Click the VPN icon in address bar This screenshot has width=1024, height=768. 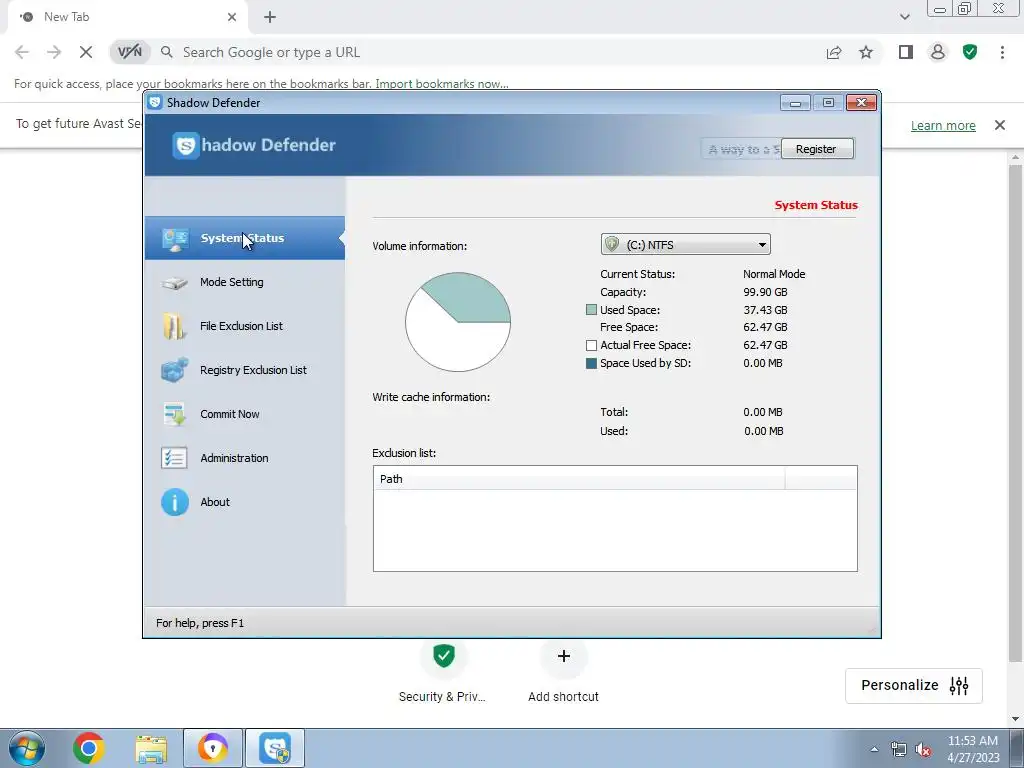pos(130,52)
